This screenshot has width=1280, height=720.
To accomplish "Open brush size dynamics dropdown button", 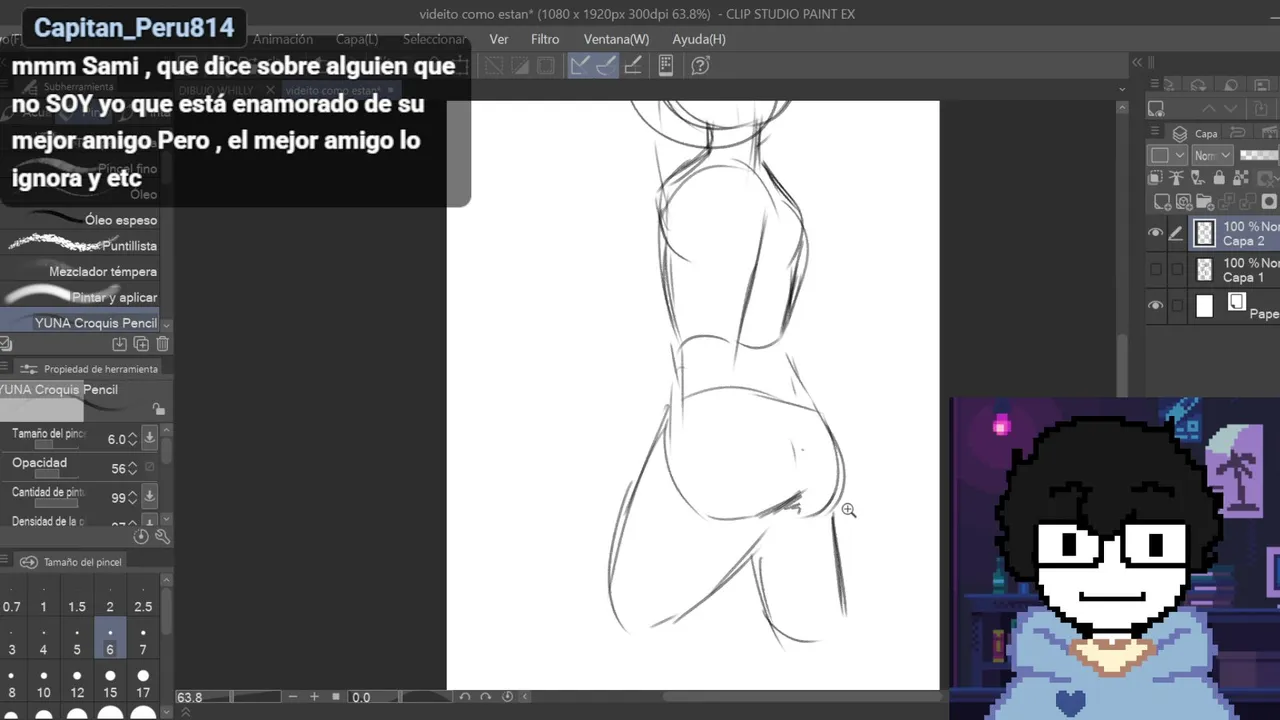I will pos(149,438).
